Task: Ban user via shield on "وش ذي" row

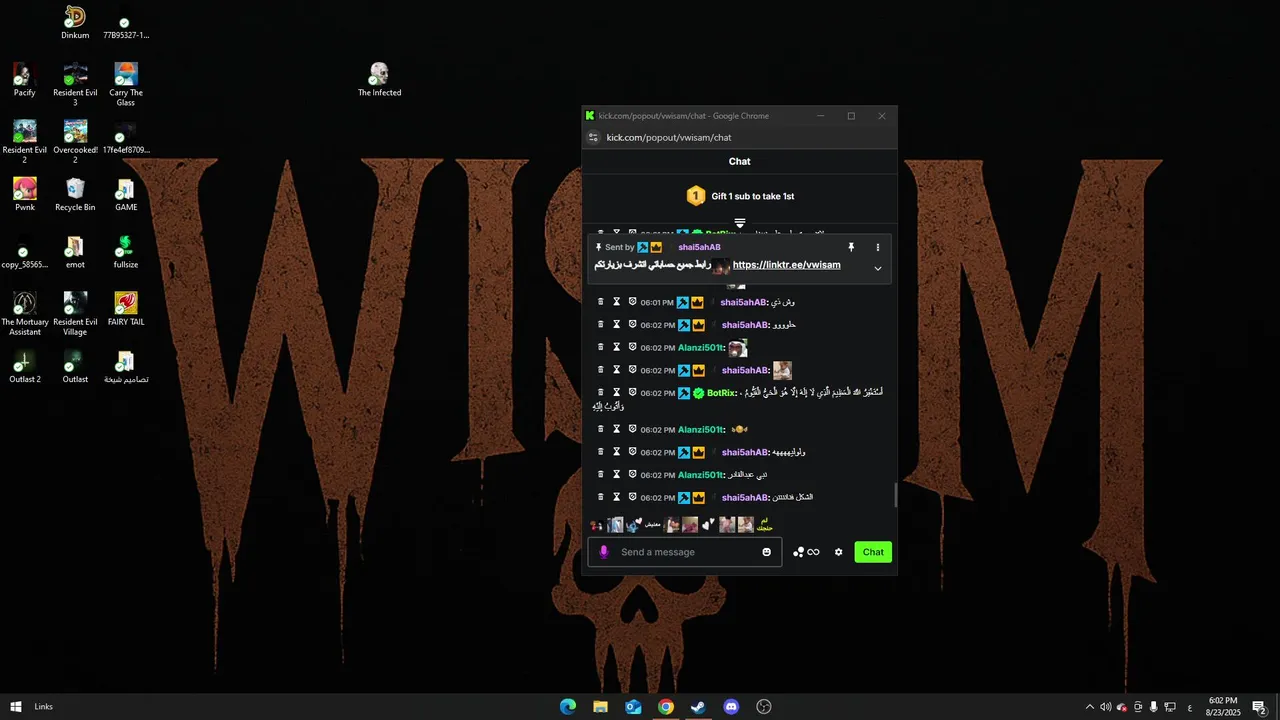Action: (x=633, y=302)
